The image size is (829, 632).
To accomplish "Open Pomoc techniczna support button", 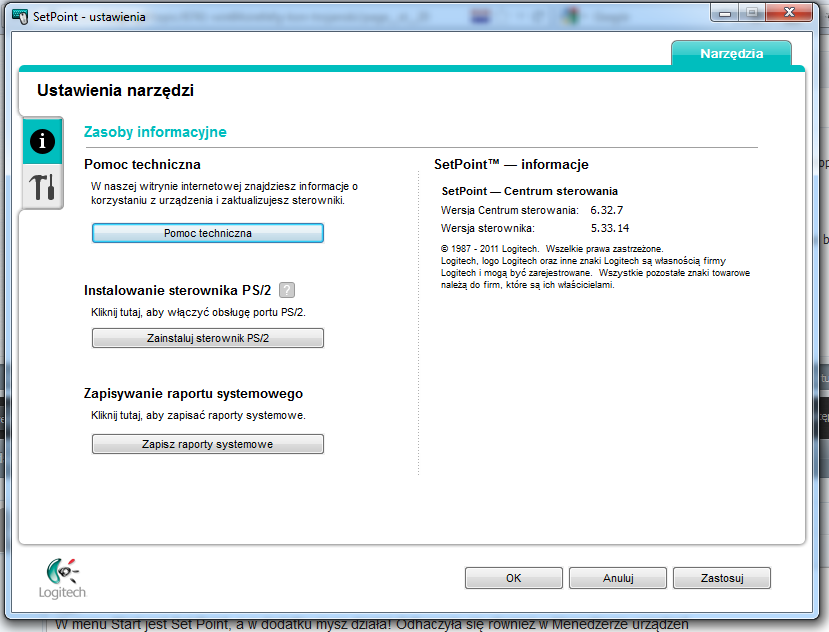I will (208, 233).
